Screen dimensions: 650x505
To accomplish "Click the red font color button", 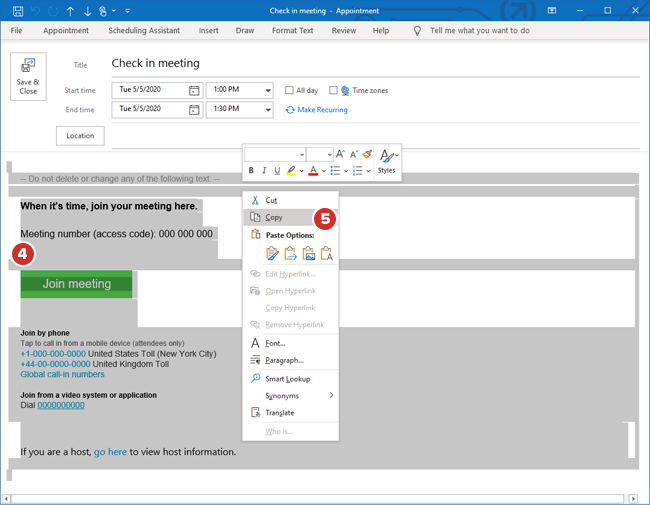I will pyautogui.click(x=313, y=171).
